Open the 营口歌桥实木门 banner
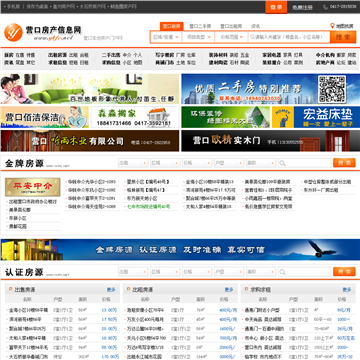Screen dimensions: 360x360 [270, 141]
